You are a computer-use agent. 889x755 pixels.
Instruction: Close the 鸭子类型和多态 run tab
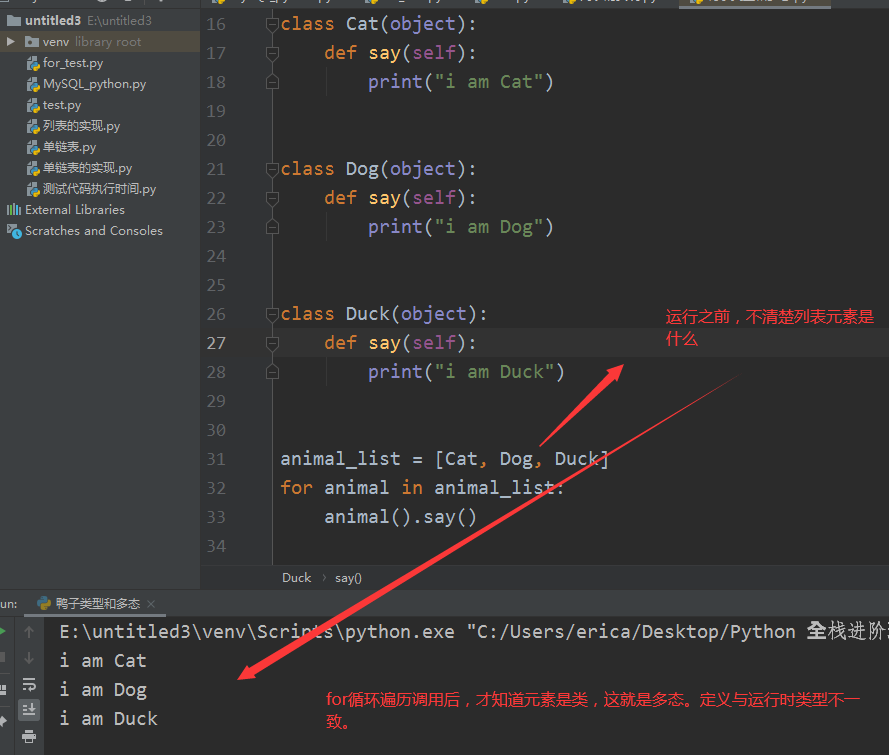(x=151, y=604)
